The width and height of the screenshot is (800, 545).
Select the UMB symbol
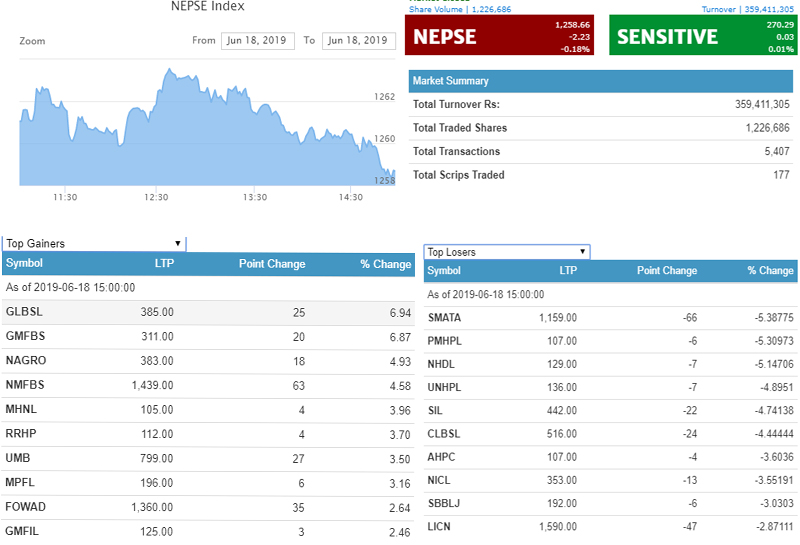click(18, 458)
